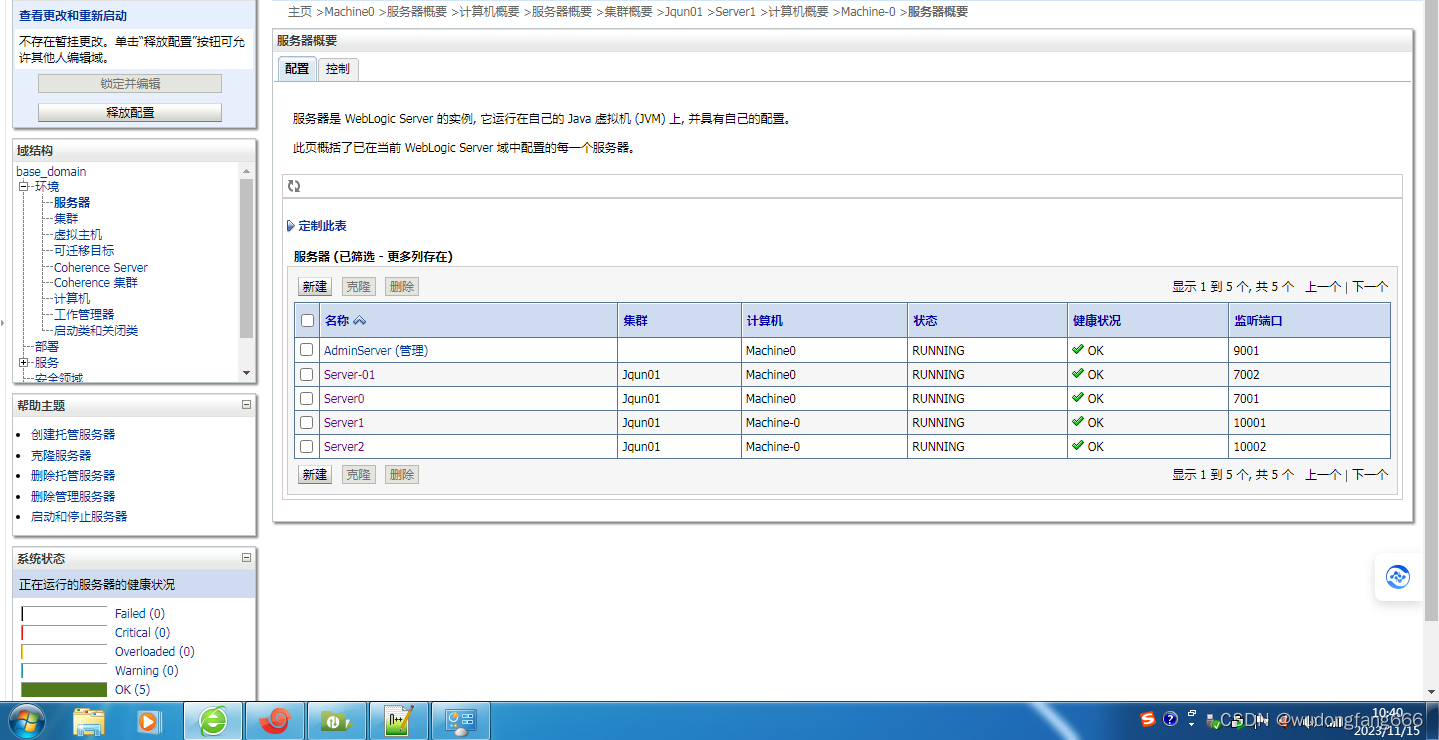The width and height of the screenshot is (1439, 740).
Task: Select 启动类和关闭类 in the domain tree
Action: [x=96, y=330]
